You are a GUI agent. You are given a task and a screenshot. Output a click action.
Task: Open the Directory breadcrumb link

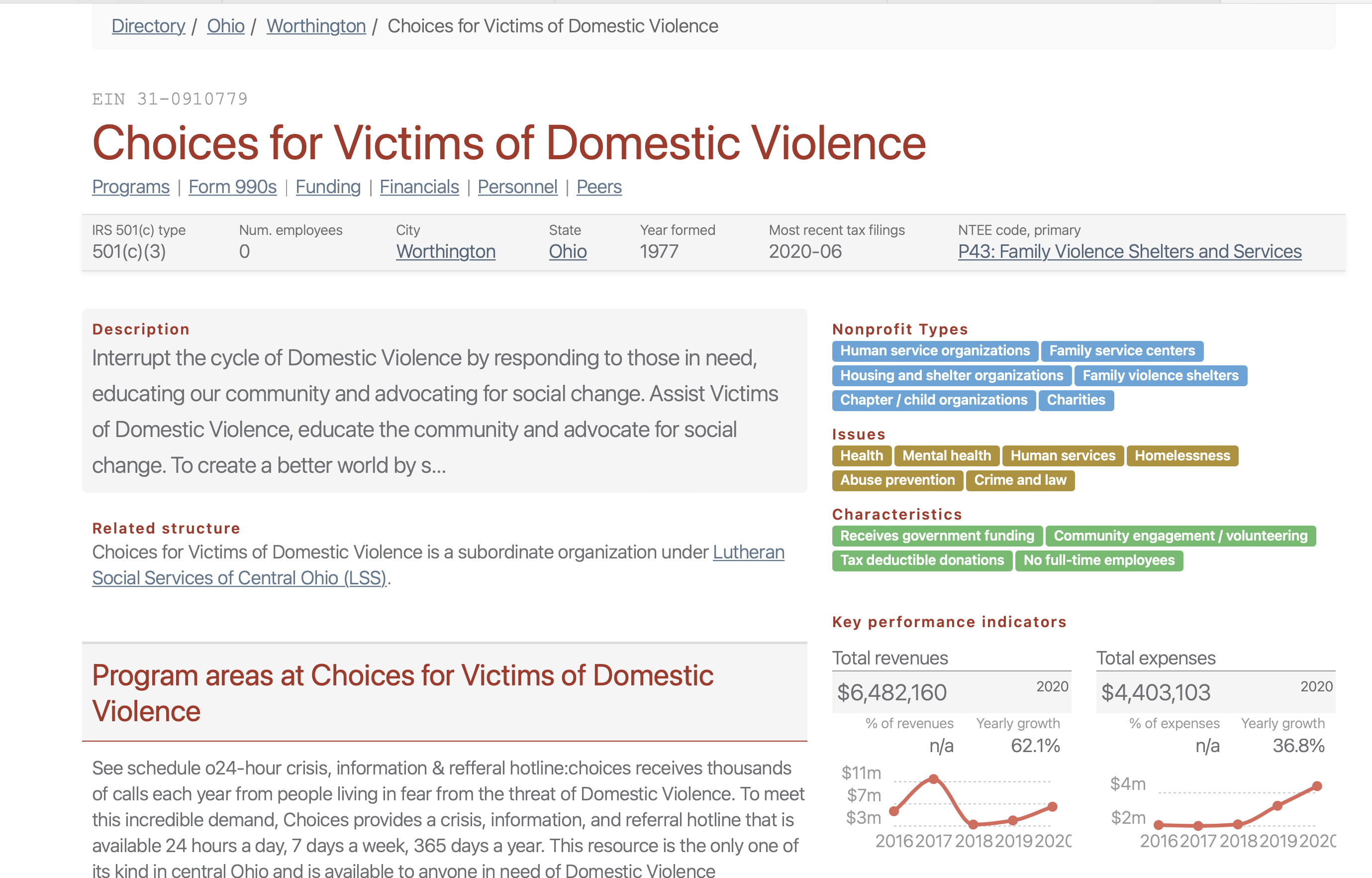tap(148, 26)
